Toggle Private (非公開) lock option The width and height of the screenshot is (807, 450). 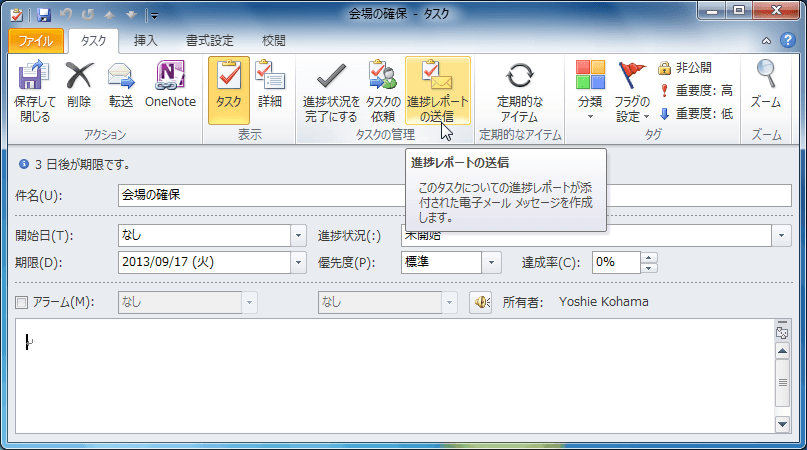pyautogui.click(x=685, y=67)
